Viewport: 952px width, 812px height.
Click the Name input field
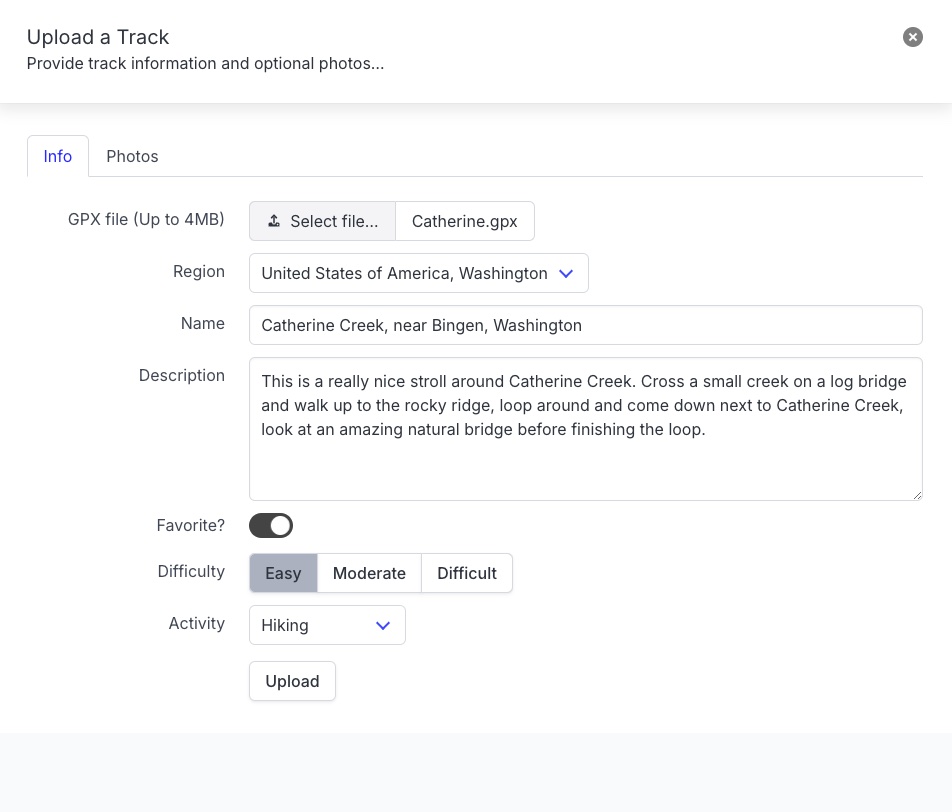point(585,325)
